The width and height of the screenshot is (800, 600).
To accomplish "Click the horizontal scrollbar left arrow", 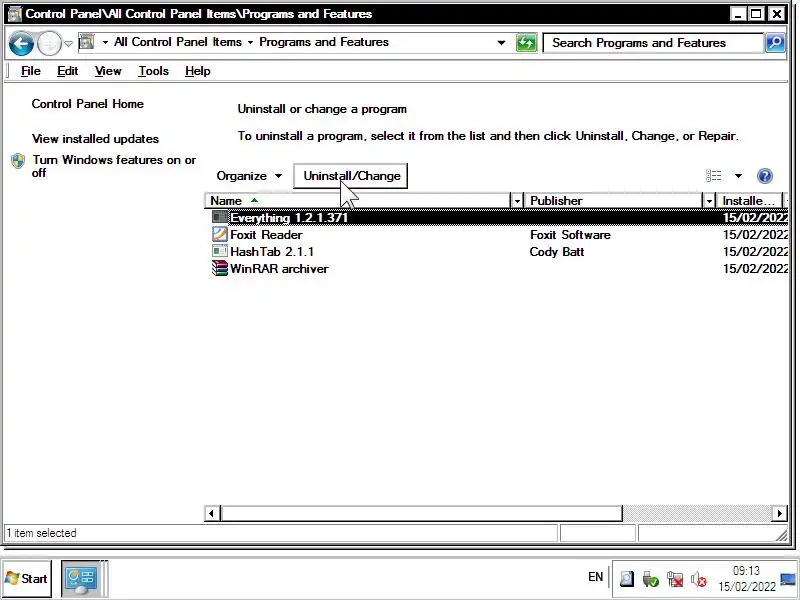I will click(212, 513).
